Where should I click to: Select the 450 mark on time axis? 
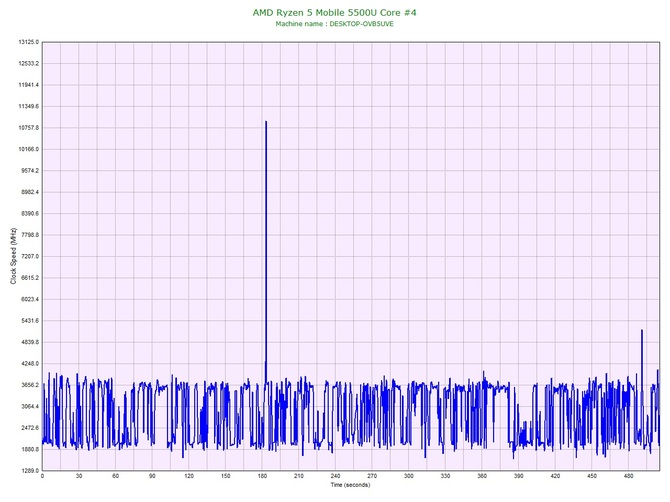[592, 476]
